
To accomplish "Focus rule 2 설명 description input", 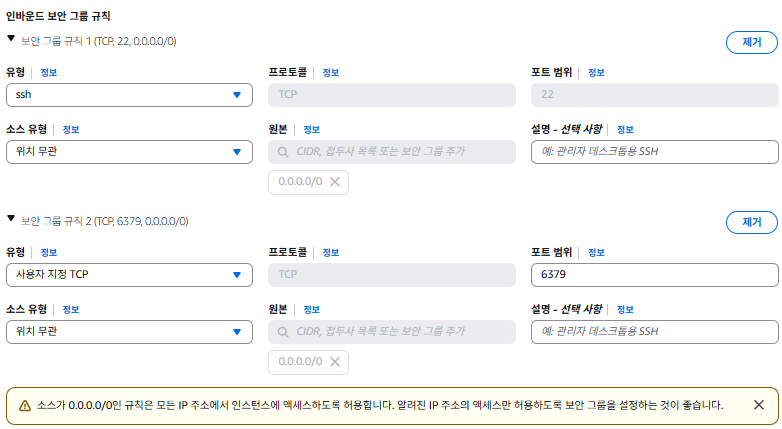I will coord(654,332).
